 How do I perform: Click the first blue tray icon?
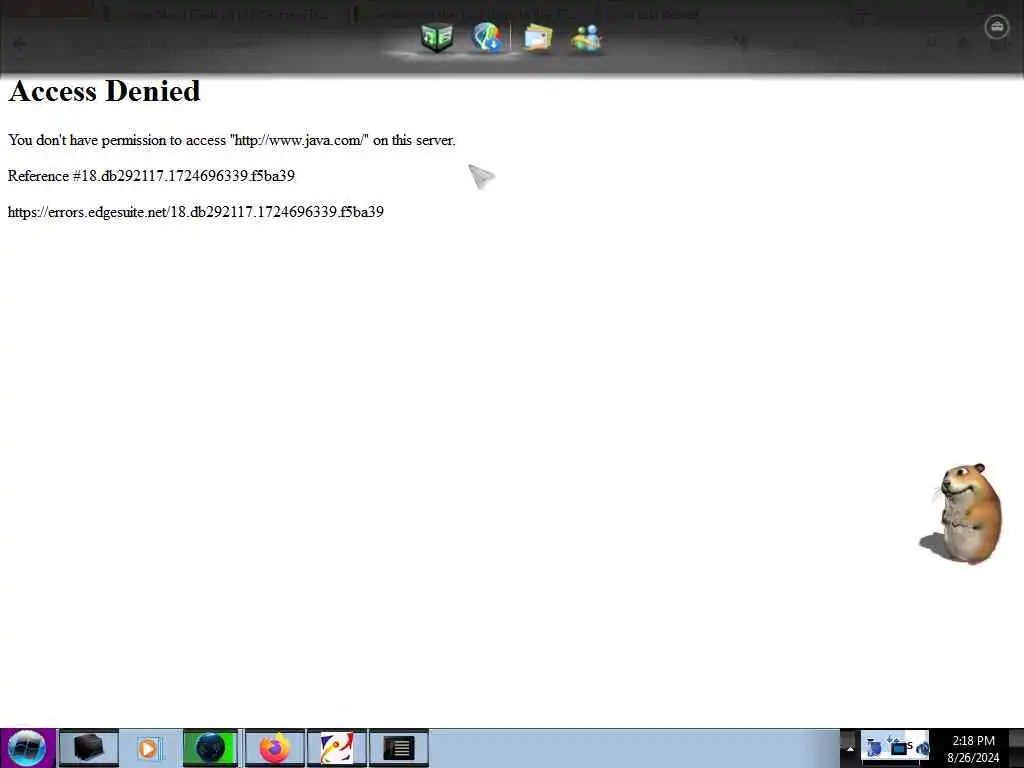[x=873, y=746]
